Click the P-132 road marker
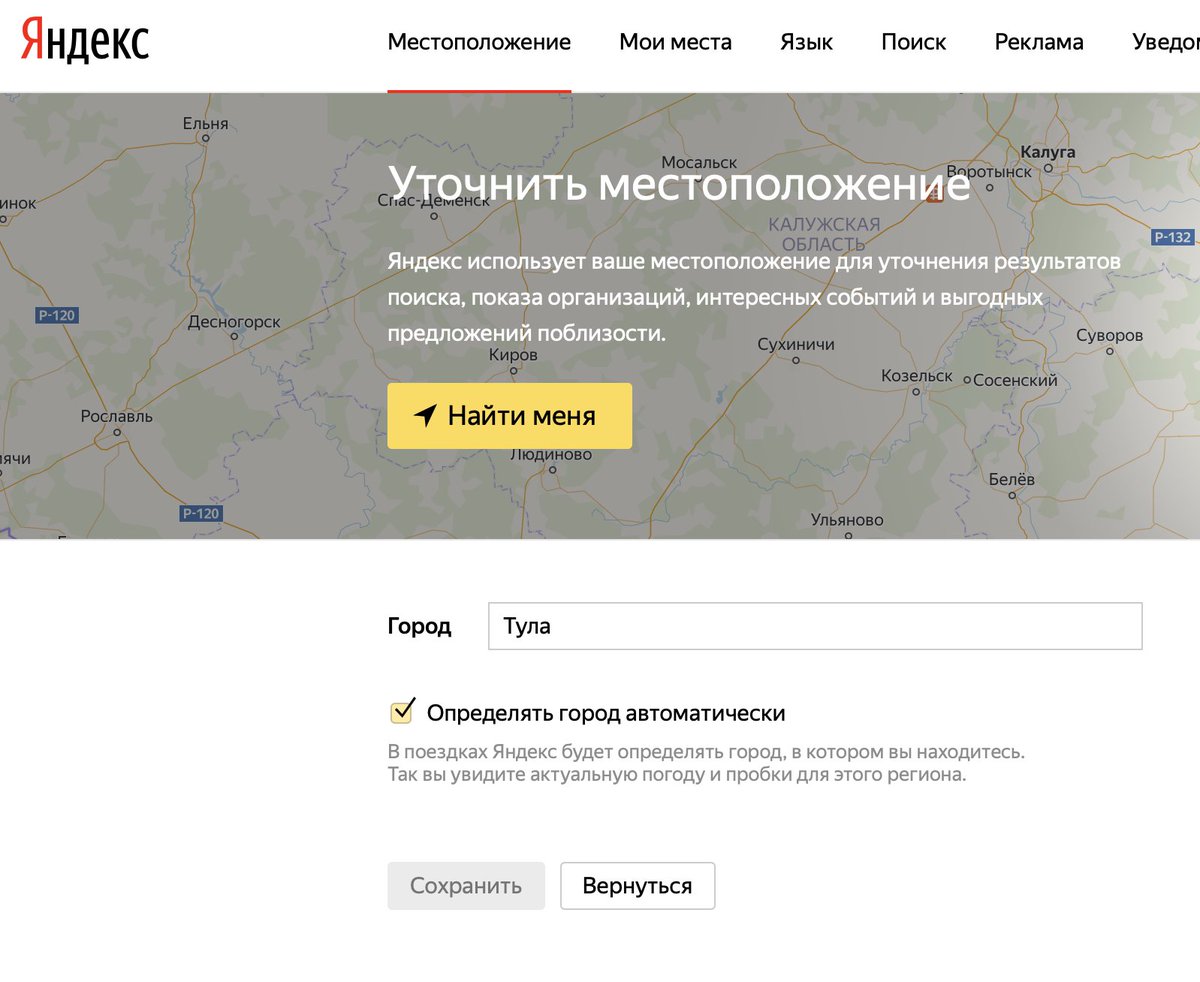This screenshot has height=982, width=1200. pos(1172,237)
